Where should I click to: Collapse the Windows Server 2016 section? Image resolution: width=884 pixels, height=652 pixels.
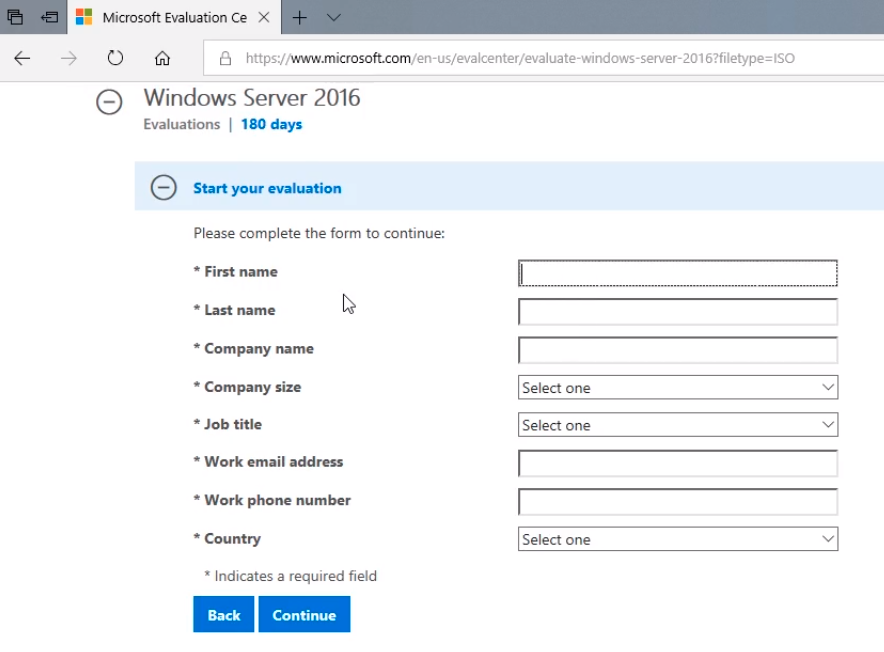coord(109,102)
